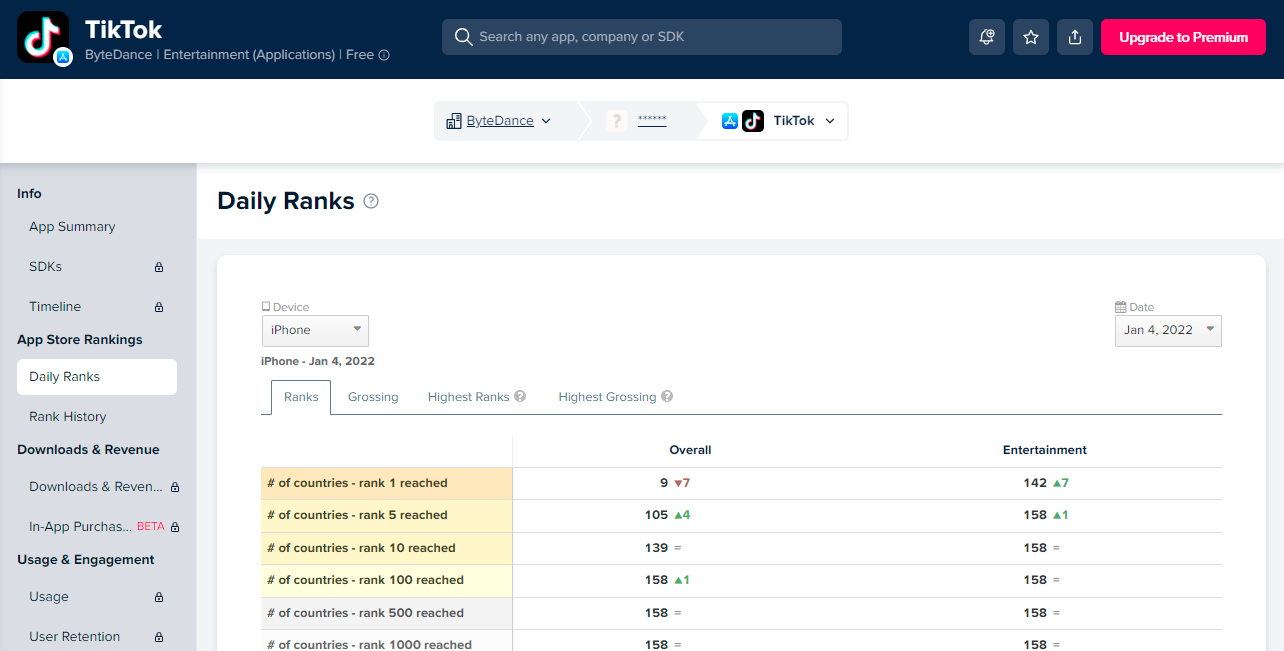
Task: Select the Ranks tab
Action: 301,397
